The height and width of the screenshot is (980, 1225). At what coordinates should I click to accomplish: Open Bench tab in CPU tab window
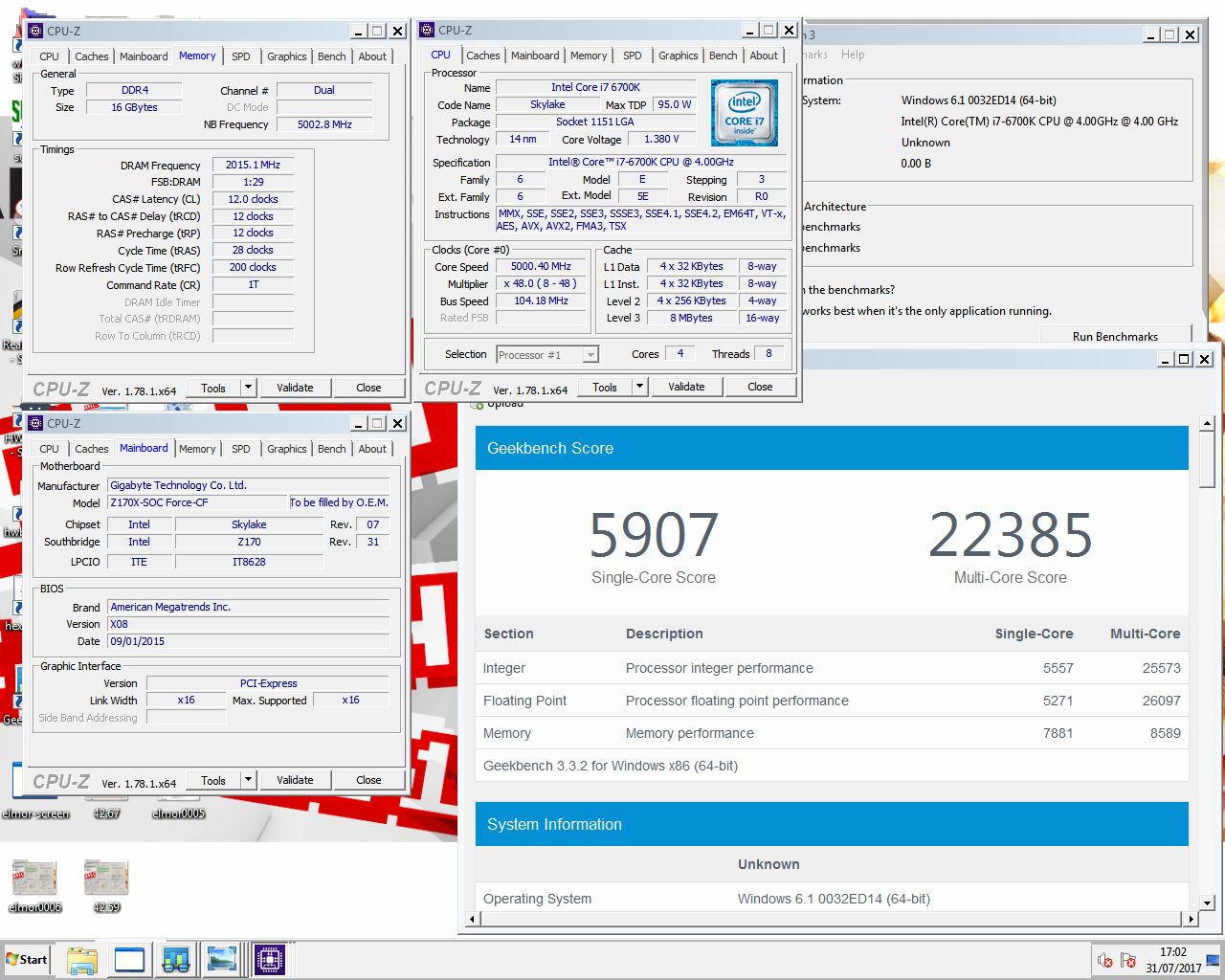(724, 56)
